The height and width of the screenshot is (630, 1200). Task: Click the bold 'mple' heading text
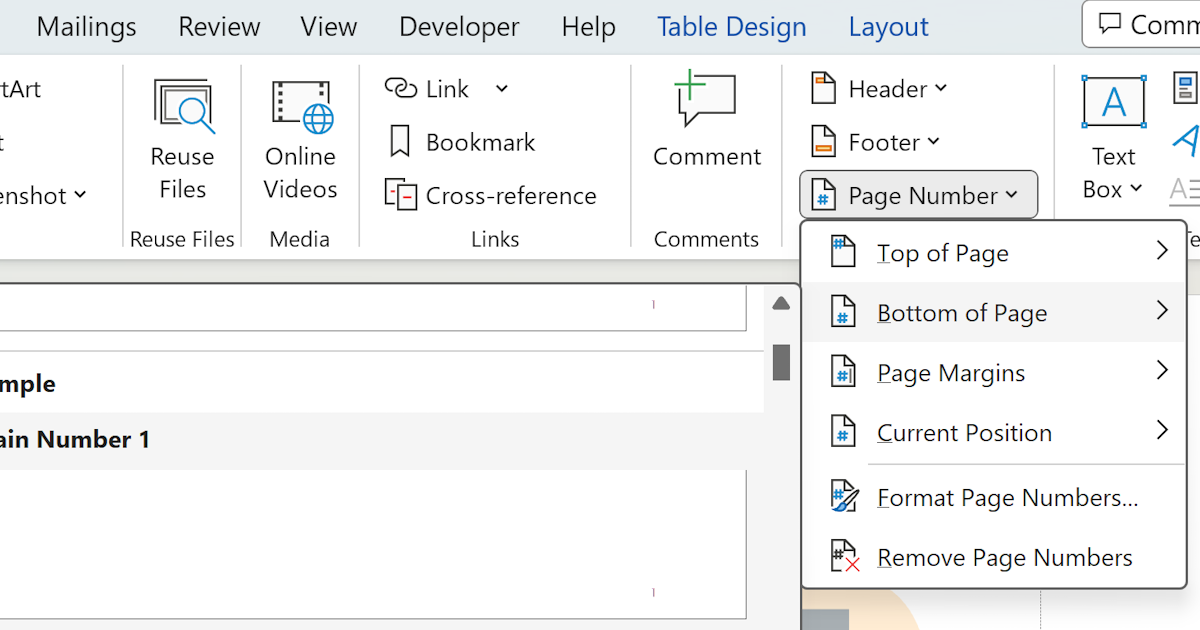coord(28,384)
